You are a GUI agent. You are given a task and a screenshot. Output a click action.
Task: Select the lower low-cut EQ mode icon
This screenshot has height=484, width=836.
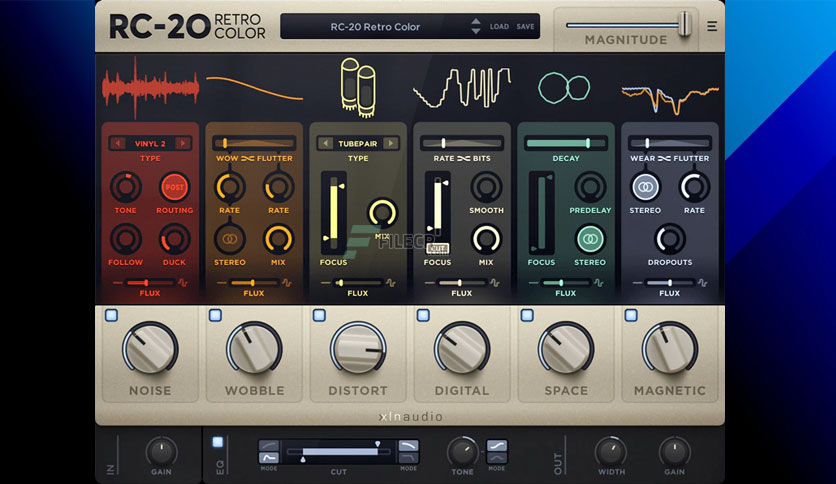[269, 458]
